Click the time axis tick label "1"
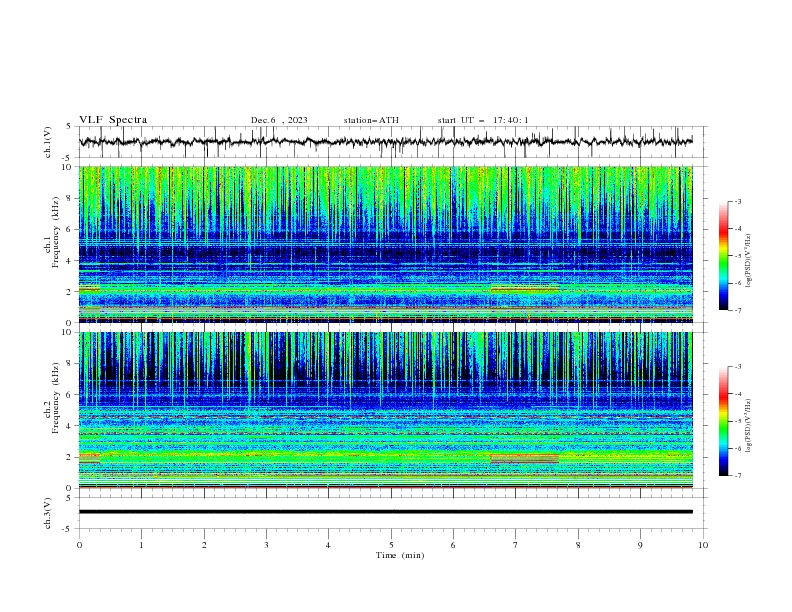The width and height of the screenshot is (792, 612). click(141, 545)
